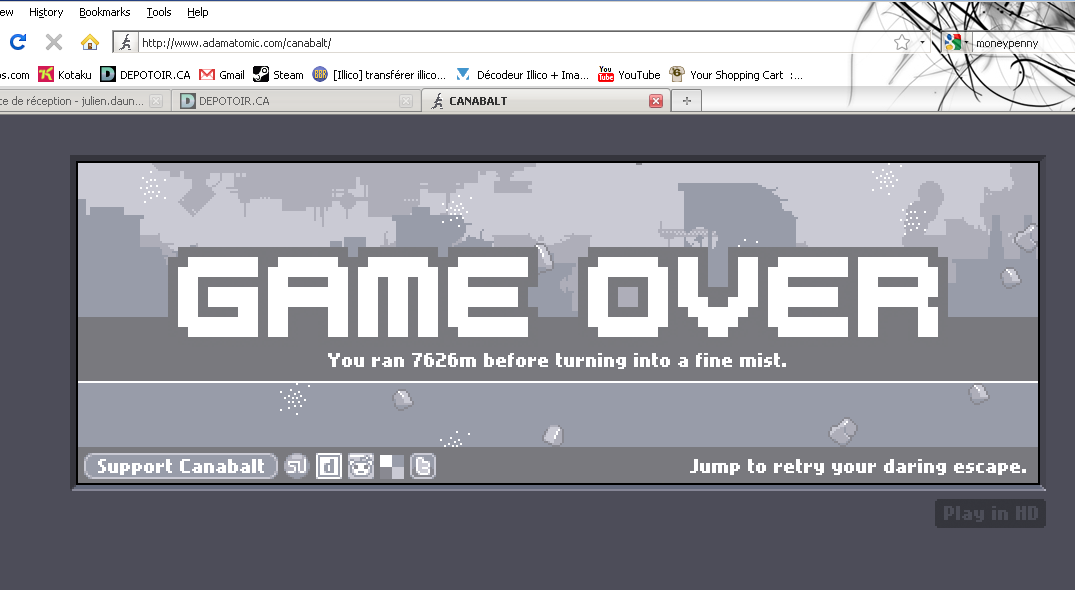The width and height of the screenshot is (1075, 590).
Task: Switch to the 'ce de réception' mail tab
Action: pos(84,101)
